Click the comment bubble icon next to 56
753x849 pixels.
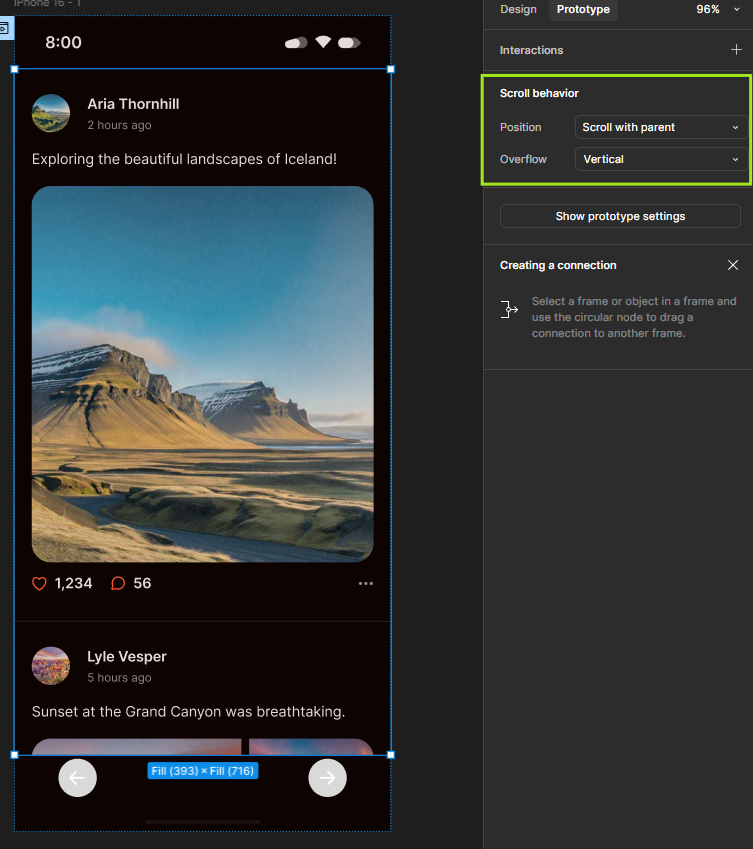pos(118,583)
